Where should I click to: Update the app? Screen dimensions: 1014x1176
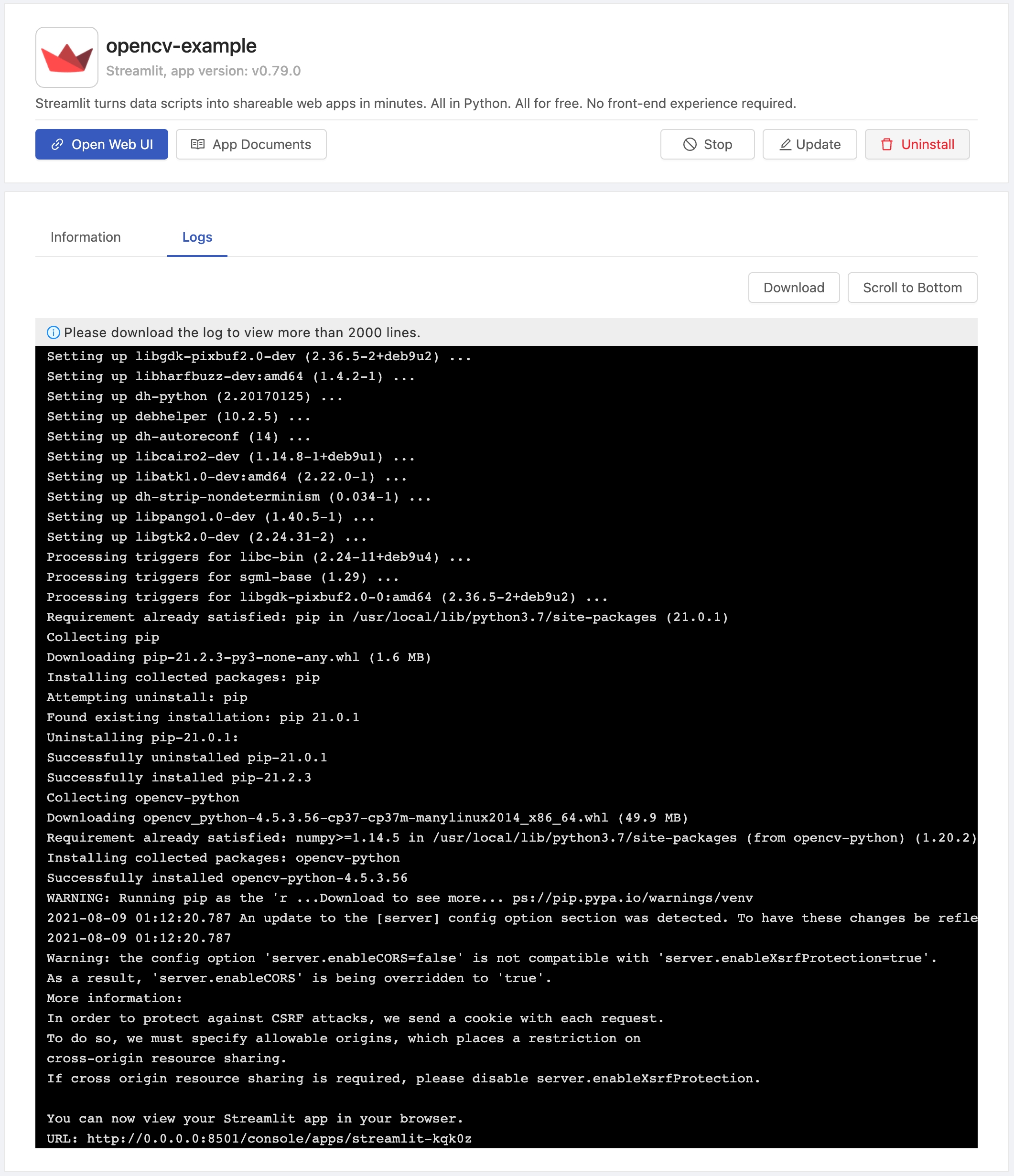809,144
